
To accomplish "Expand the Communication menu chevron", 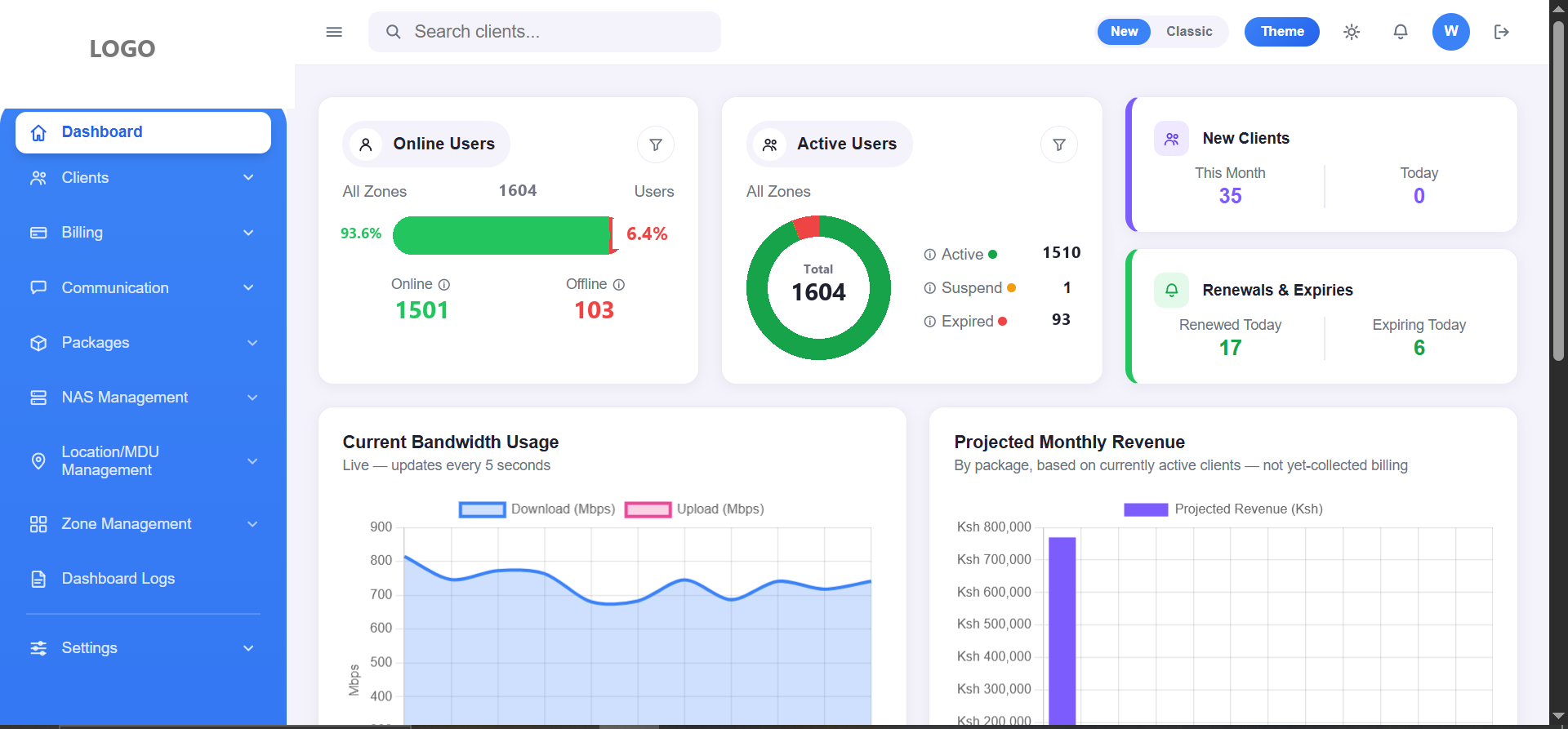I will click(248, 287).
